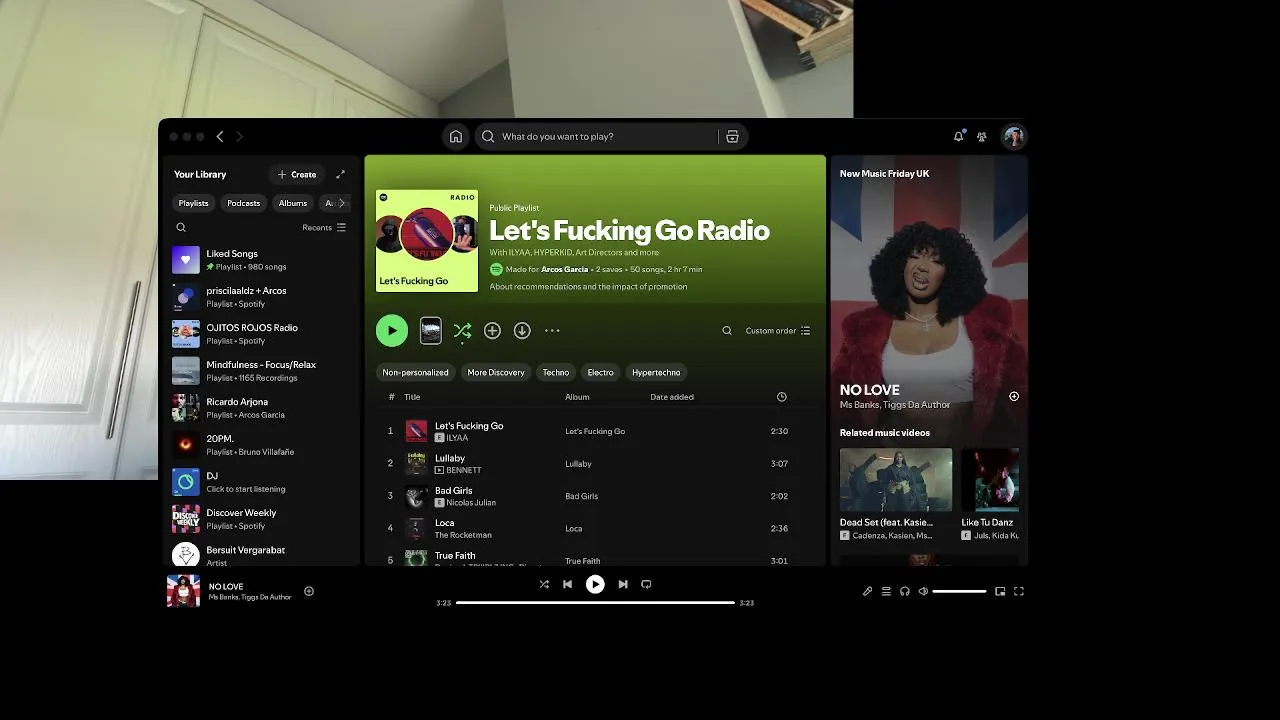Sort tracks by duration clock icon
This screenshot has height=720, width=1280.
pos(782,397)
